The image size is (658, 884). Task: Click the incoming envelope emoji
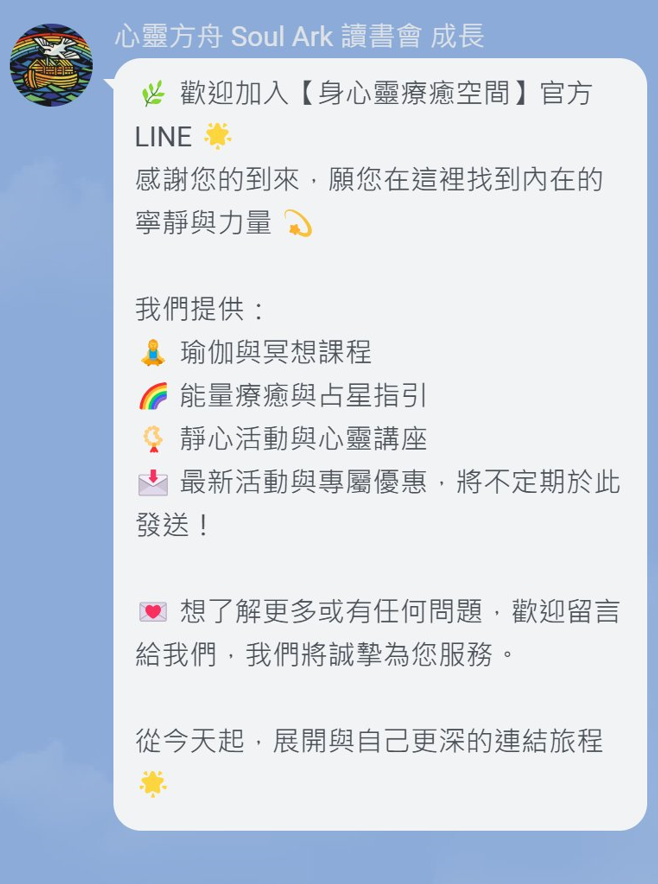[153, 483]
